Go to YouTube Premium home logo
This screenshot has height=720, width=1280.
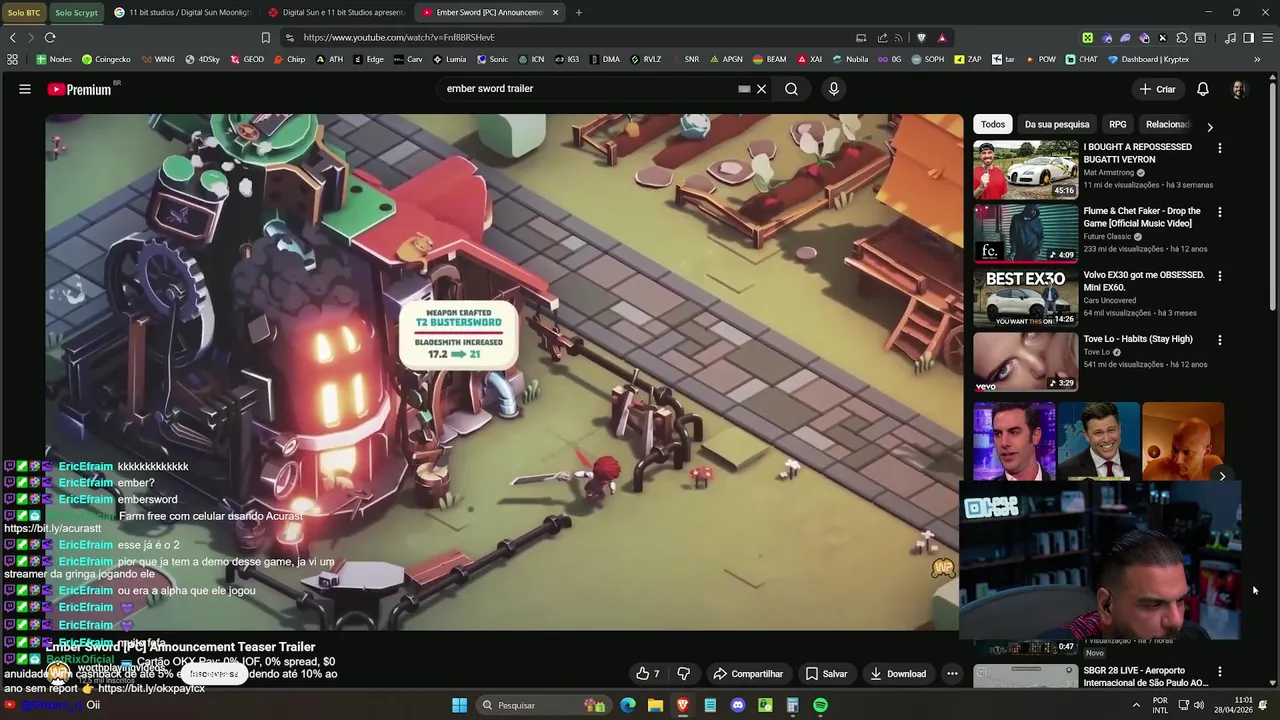tap(81, 89)
